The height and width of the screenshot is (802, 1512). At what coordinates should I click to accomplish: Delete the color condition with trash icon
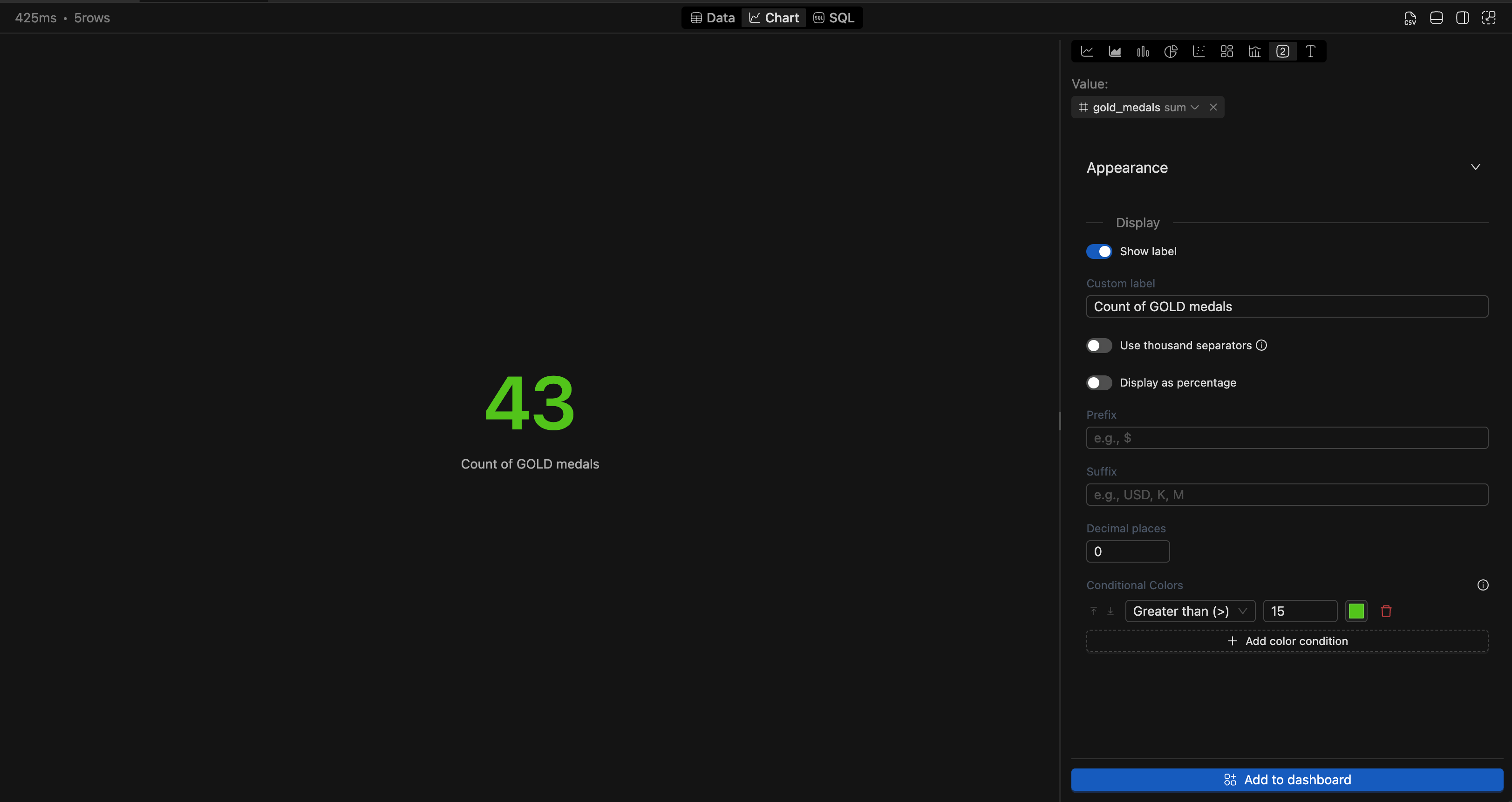pyautogui.click(x=1386, y=611)
